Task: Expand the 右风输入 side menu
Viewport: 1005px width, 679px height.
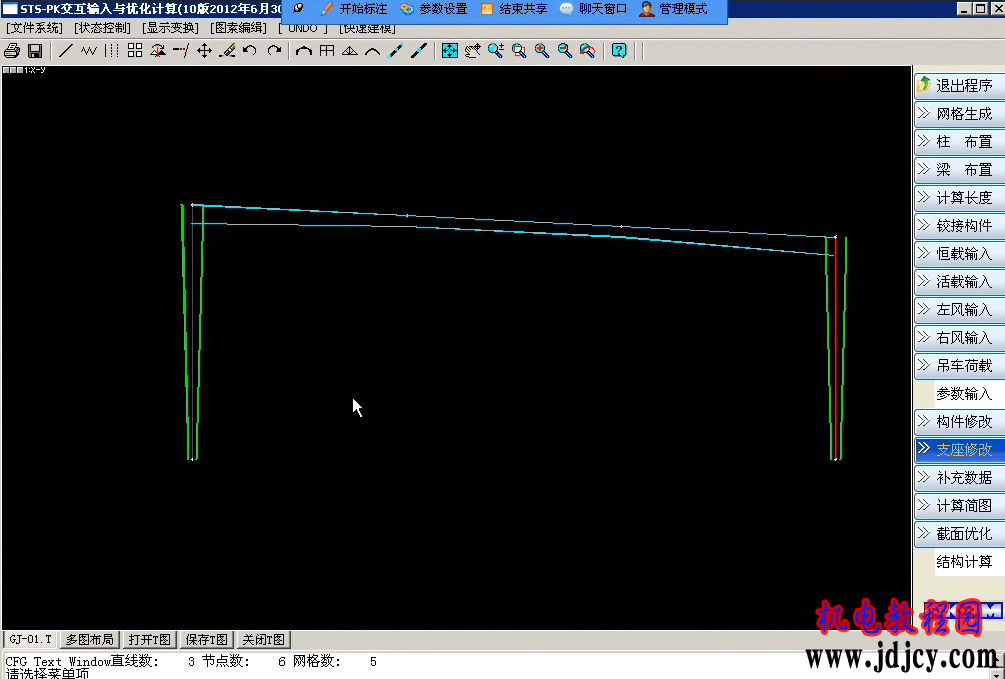Action: [x=959, y=338]
